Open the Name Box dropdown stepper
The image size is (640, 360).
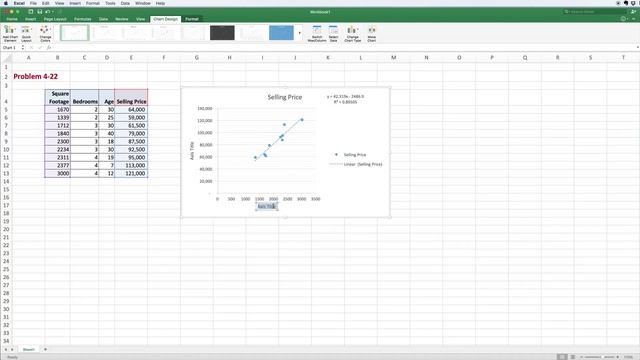point(23,48)
